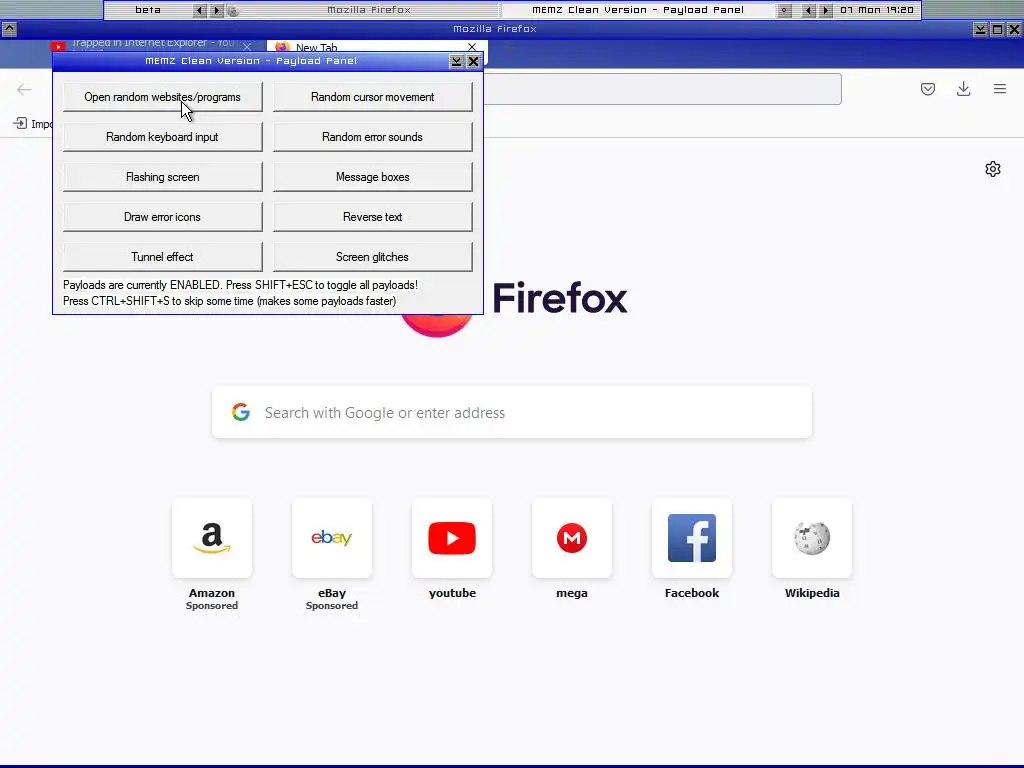
Task: Click the Sponsored label under Amazon
Action: pos(212,606)
